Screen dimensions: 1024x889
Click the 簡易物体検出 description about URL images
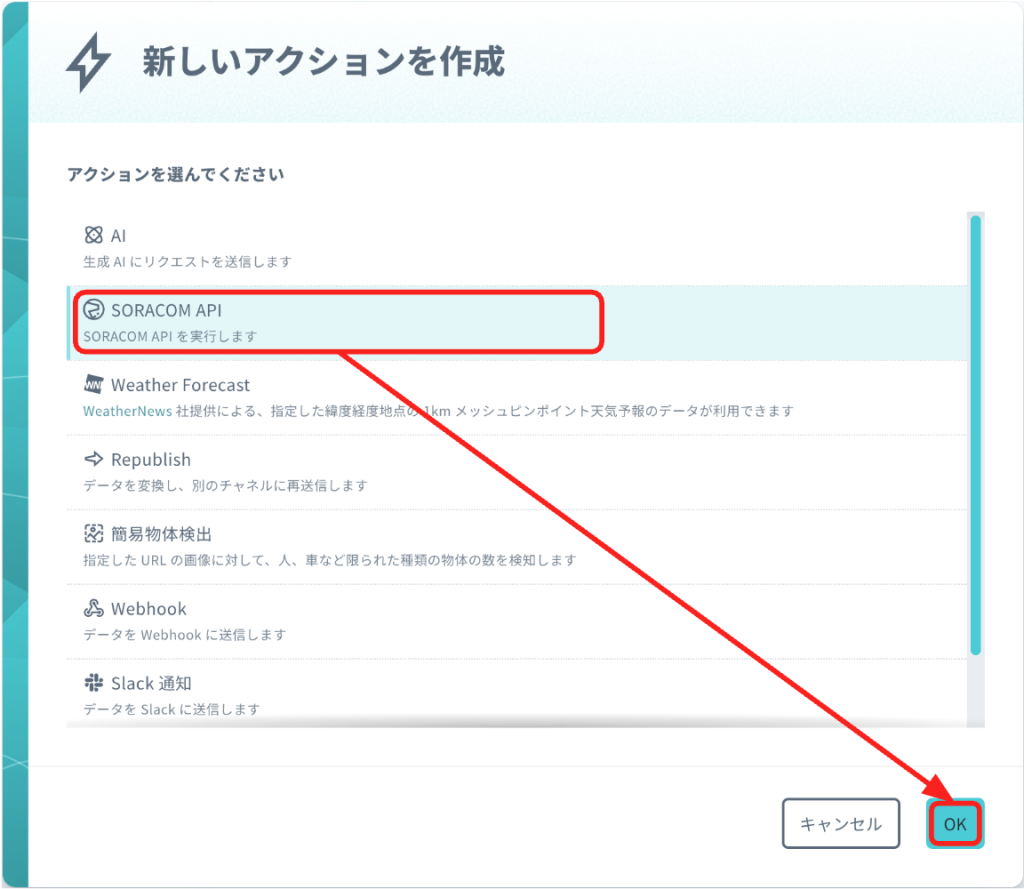(330, 560)
